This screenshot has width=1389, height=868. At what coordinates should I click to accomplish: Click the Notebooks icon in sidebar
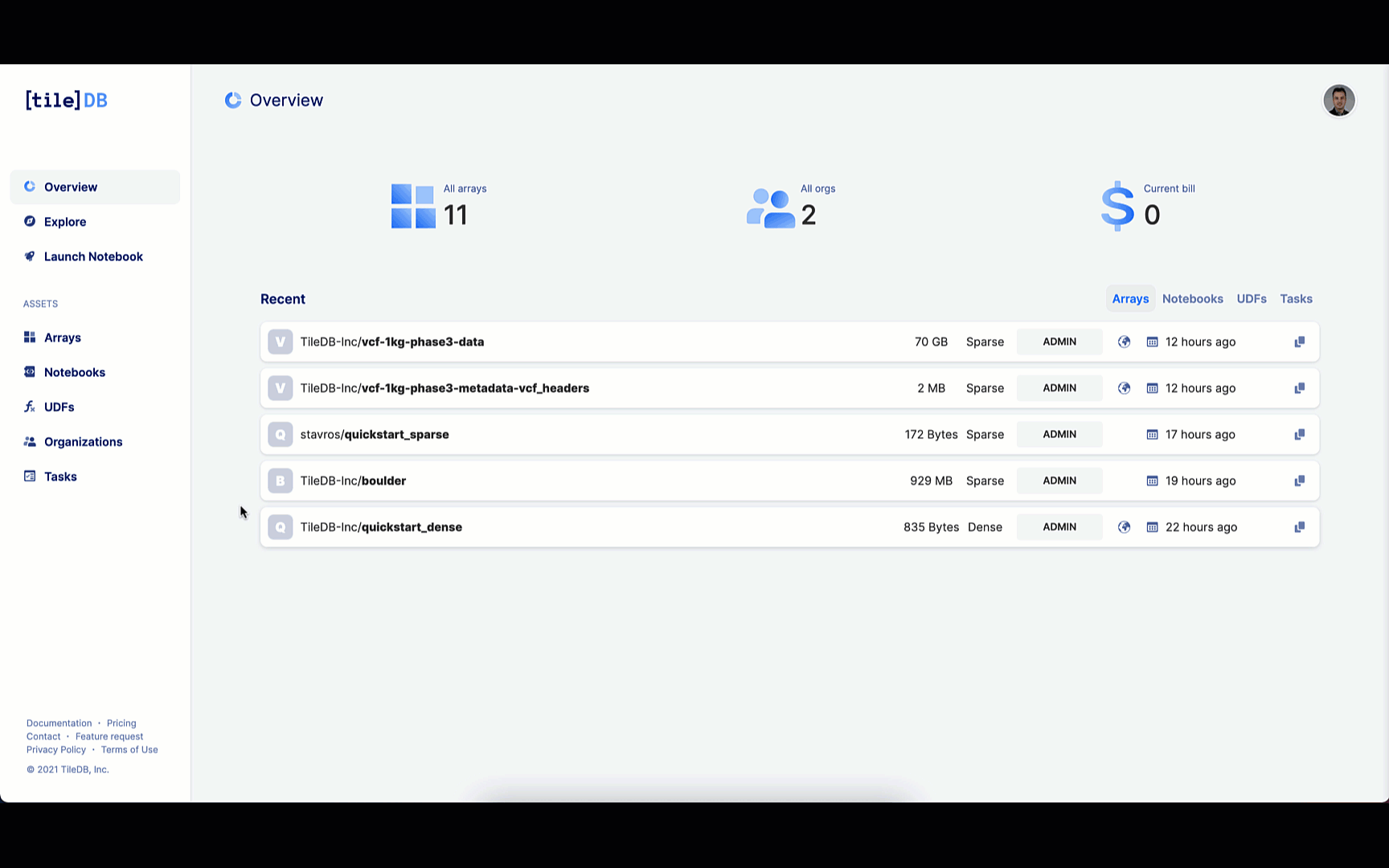click(30, 371)
